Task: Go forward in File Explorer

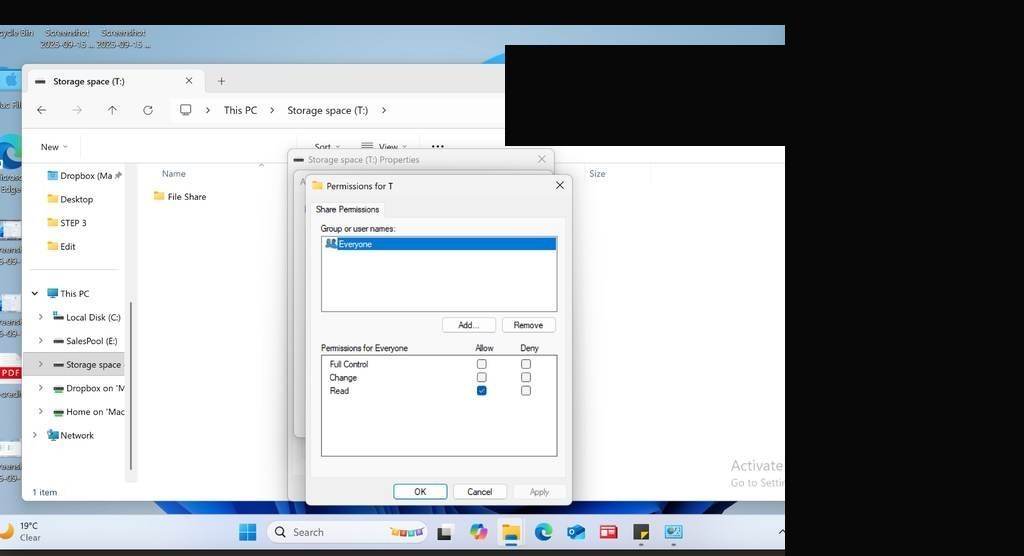Action: pos(77,110)
